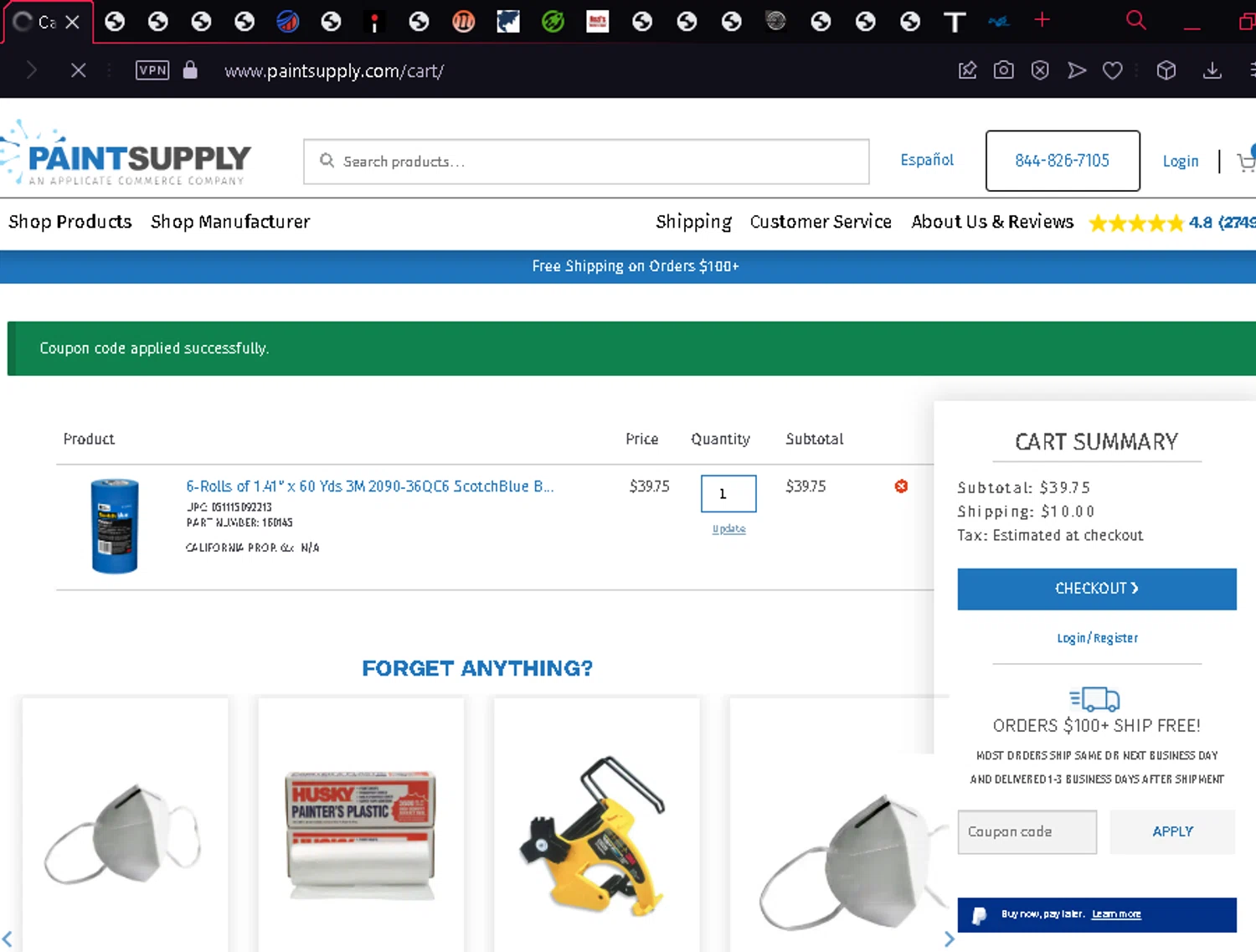Viewport: 1256px width, 952px height.
Task: Open About Us & Reviews
Action: point(992,222)
